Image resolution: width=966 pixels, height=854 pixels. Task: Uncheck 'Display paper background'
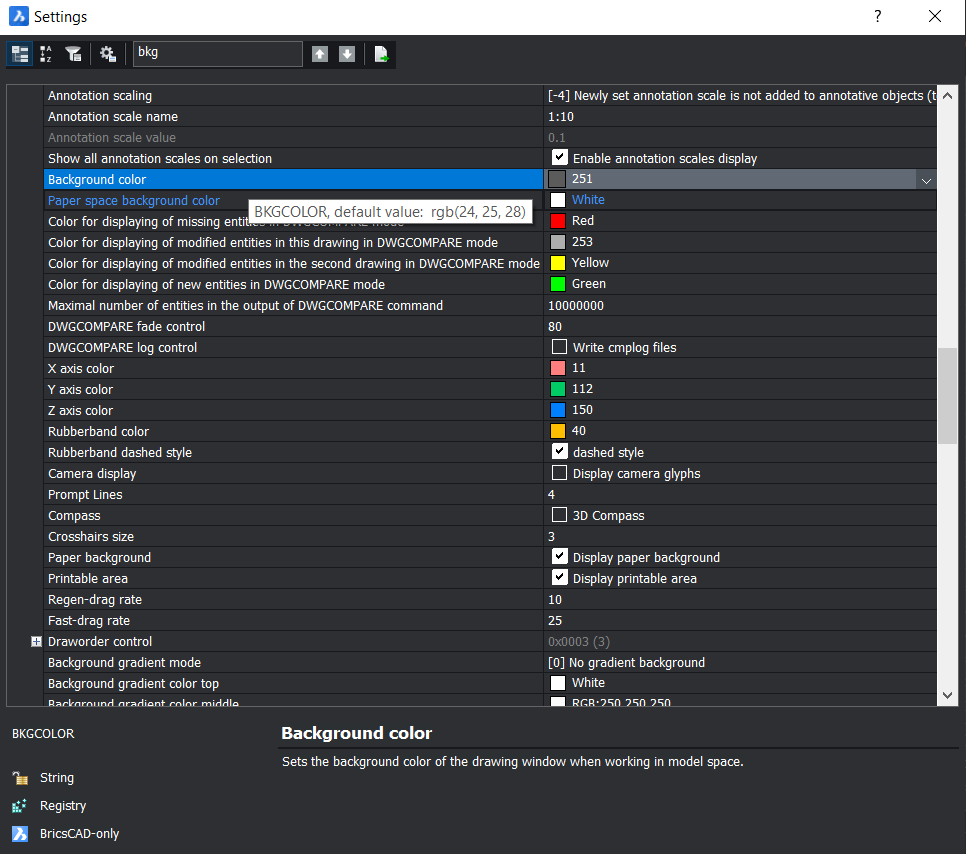(x=559, y=555)
